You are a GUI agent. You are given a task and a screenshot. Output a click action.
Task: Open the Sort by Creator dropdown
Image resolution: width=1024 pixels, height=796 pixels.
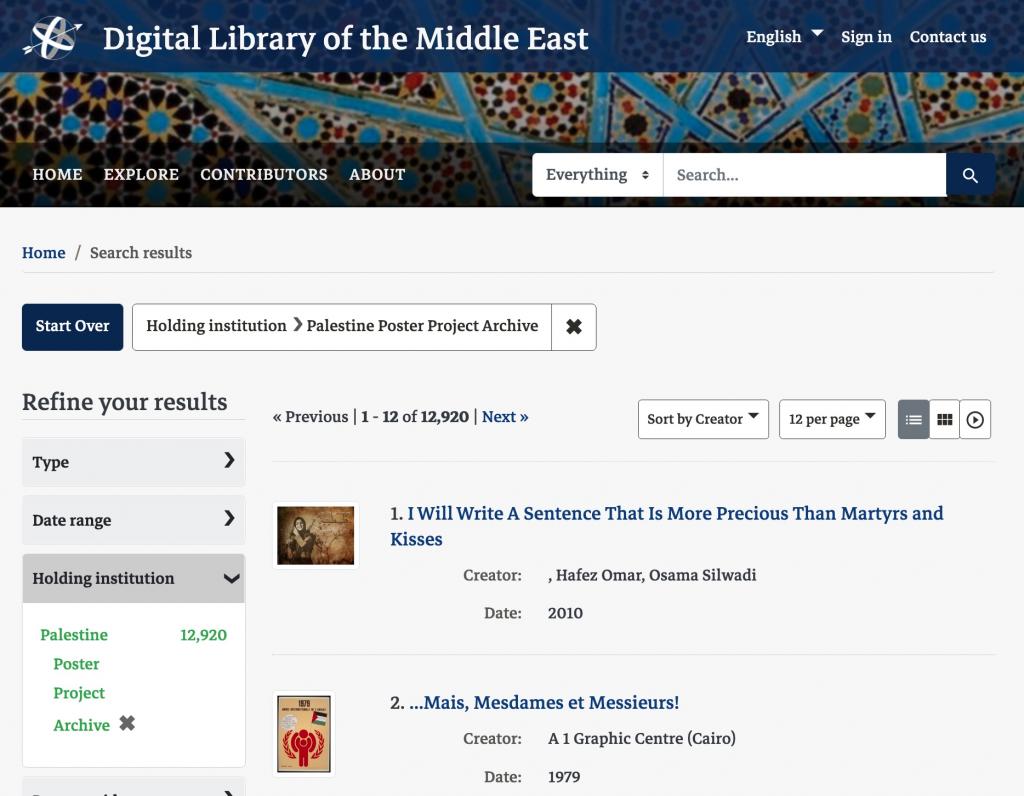click(x=703, y=419)
